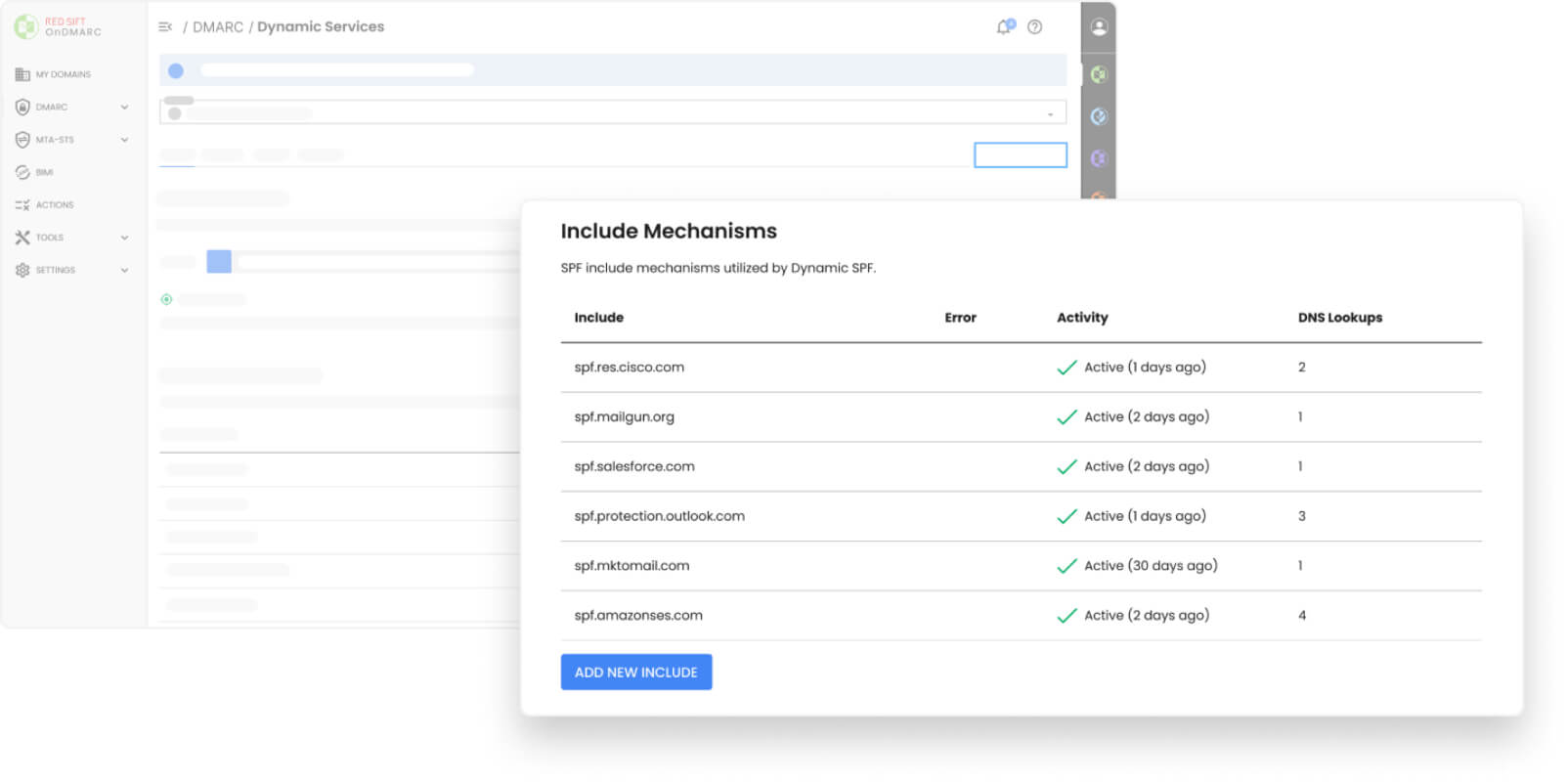Select the spf.amazonses.com include entry
Image resolution: width=1568 pixels, height=782 pixels.
point(638,616)
